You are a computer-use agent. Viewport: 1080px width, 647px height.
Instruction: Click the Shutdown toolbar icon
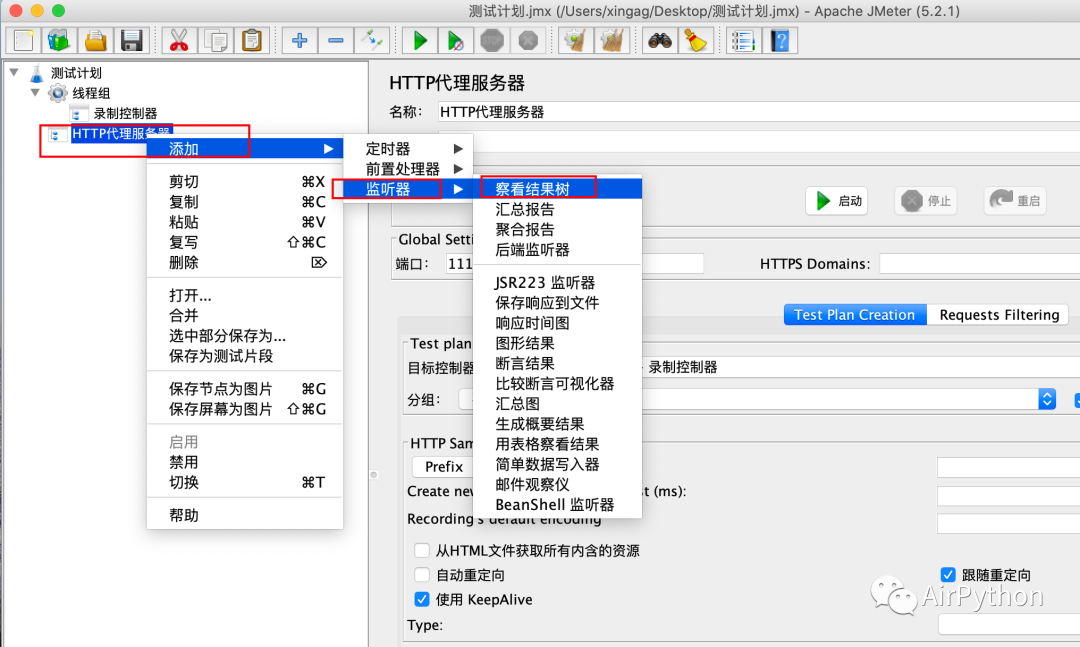pyautogui.click(x=528, y=41)
